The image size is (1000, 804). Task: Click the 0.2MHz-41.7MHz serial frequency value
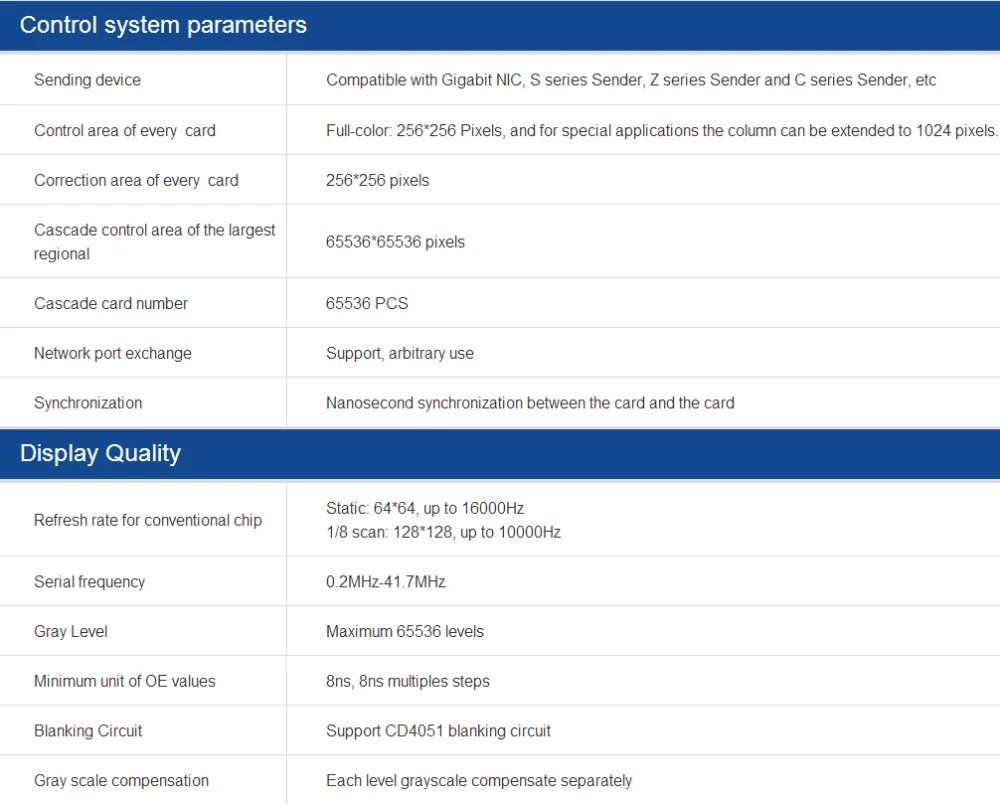(x=385, y=581)
